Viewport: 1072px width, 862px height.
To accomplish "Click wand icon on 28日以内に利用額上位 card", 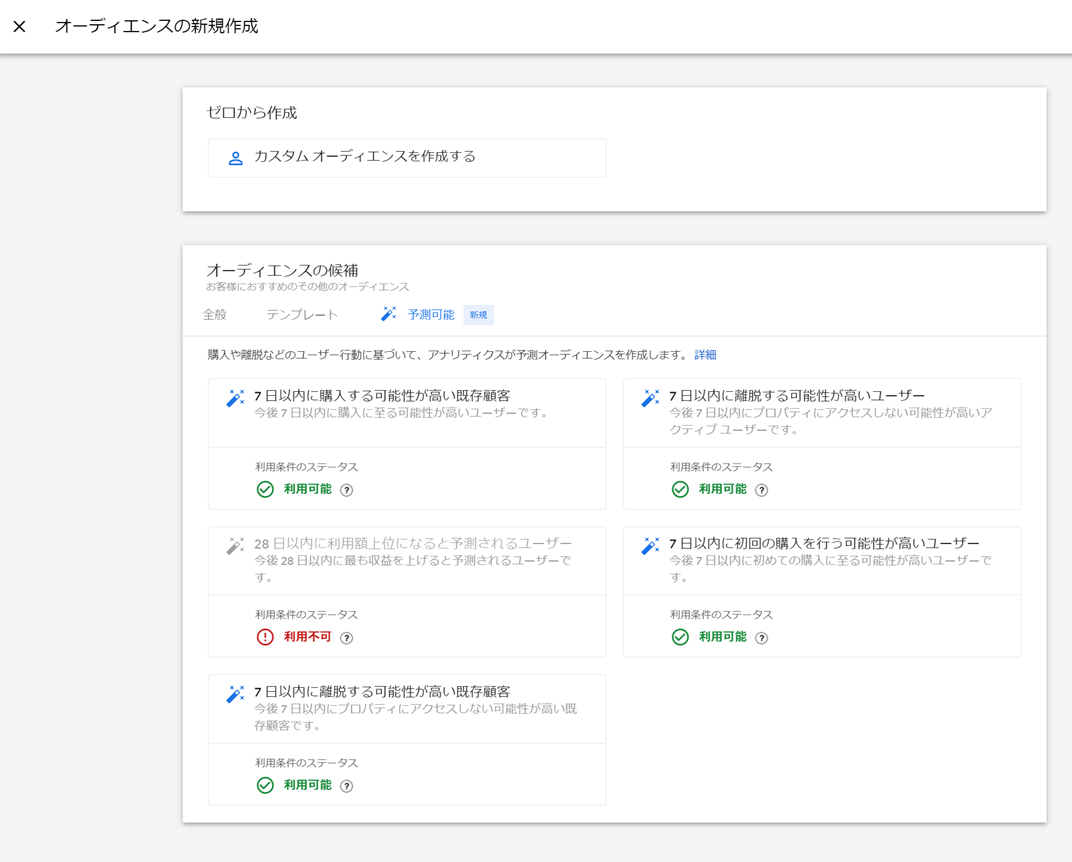I will tap(235, 546).
